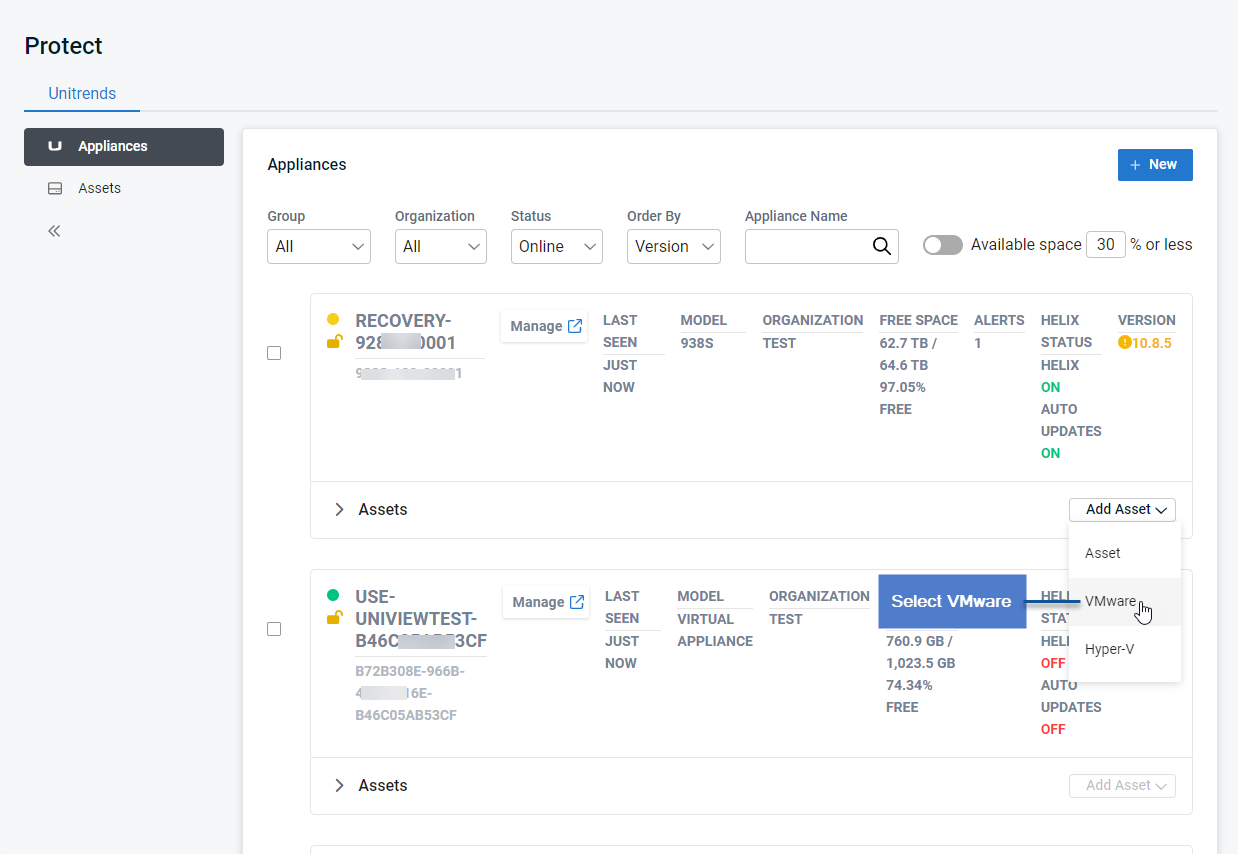Image resolution: width=1238 pixels, height=854 pixels.
Task: Select VMware from Add Asset menu
Action: pos(1125,601)
